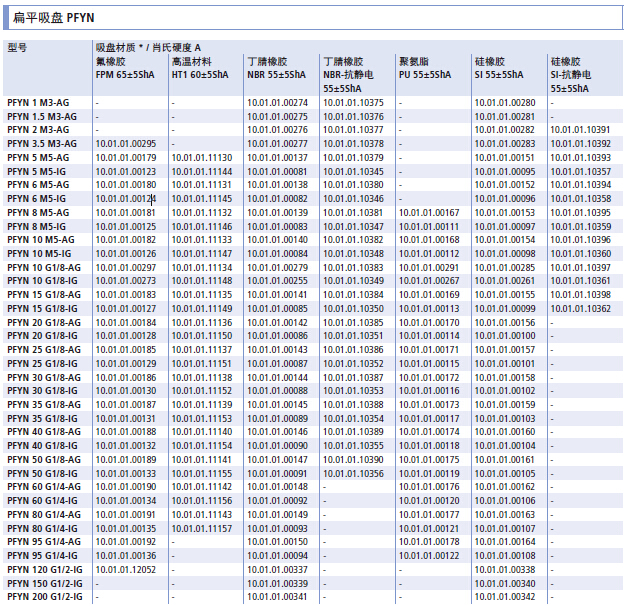Viewport: 640px width, 606px height.
Task: Click part number 10.01.01.10388
Action: (x=353, y=405)
